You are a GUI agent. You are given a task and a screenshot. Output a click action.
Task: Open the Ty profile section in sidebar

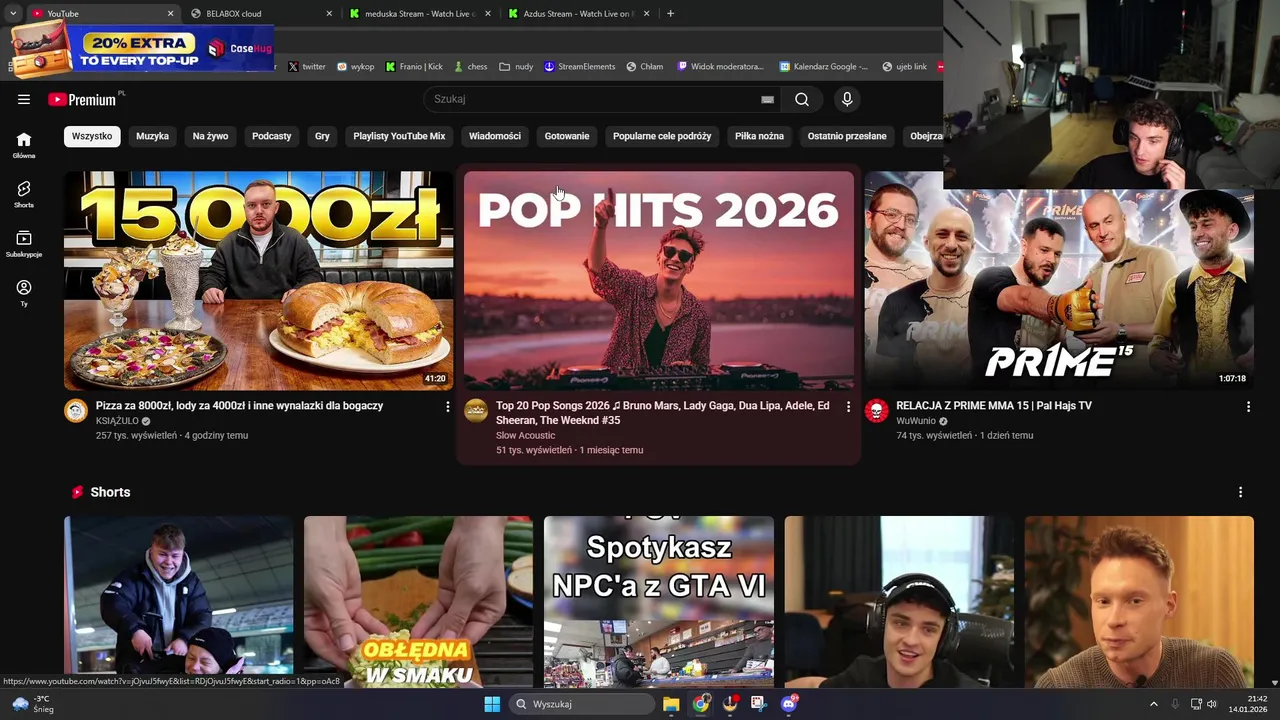click(x=24, y=293)
